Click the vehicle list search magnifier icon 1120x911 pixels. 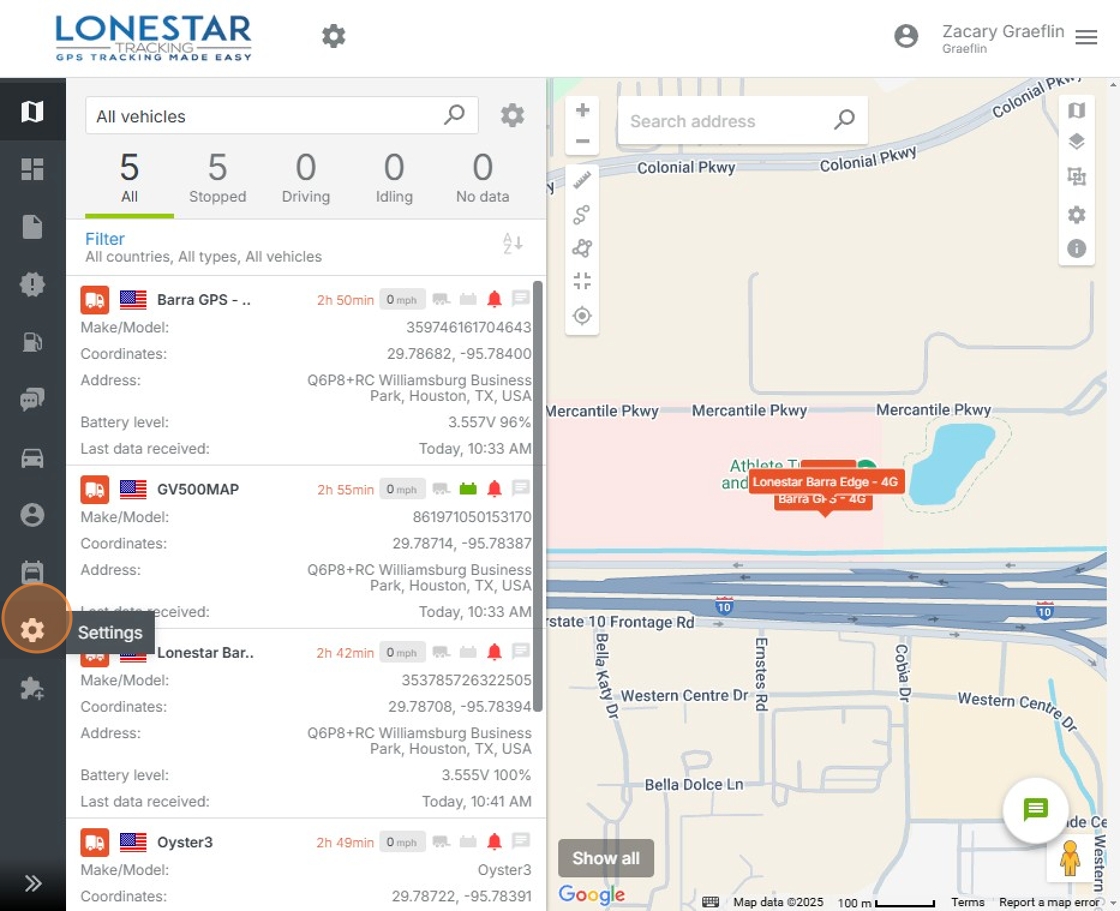[454, 114]
